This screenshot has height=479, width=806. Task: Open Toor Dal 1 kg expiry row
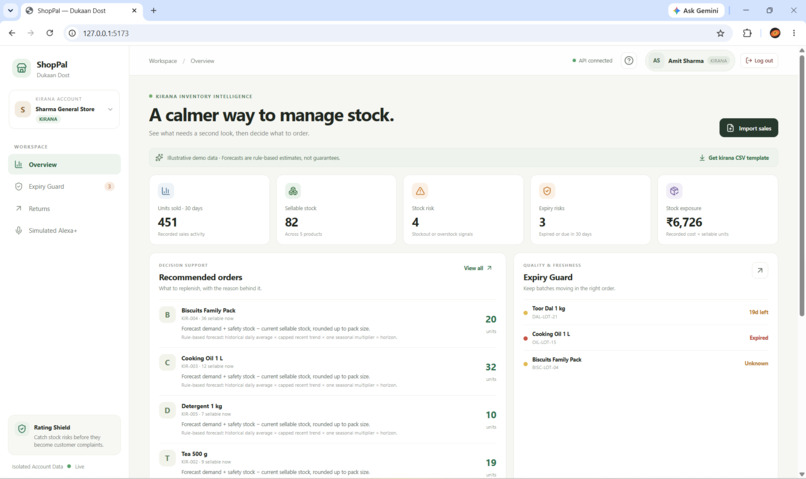[x=646, y=312]
